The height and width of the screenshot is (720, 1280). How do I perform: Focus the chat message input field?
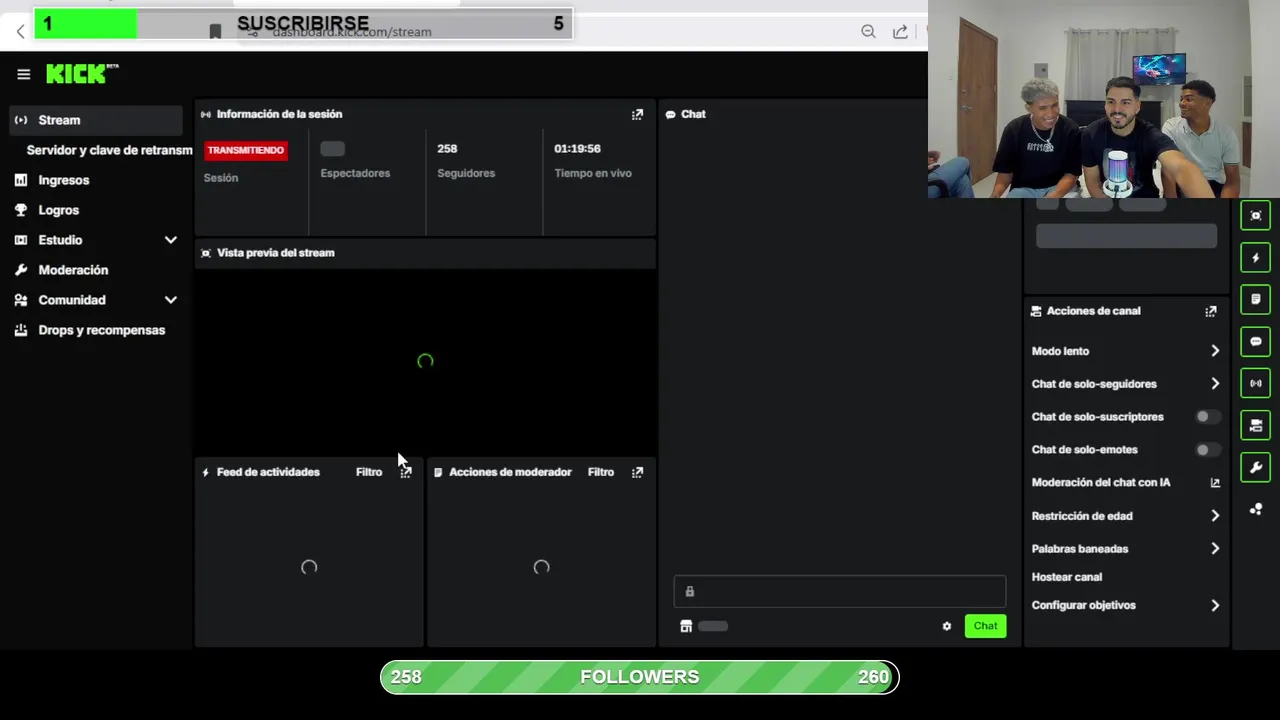[840, 591]
